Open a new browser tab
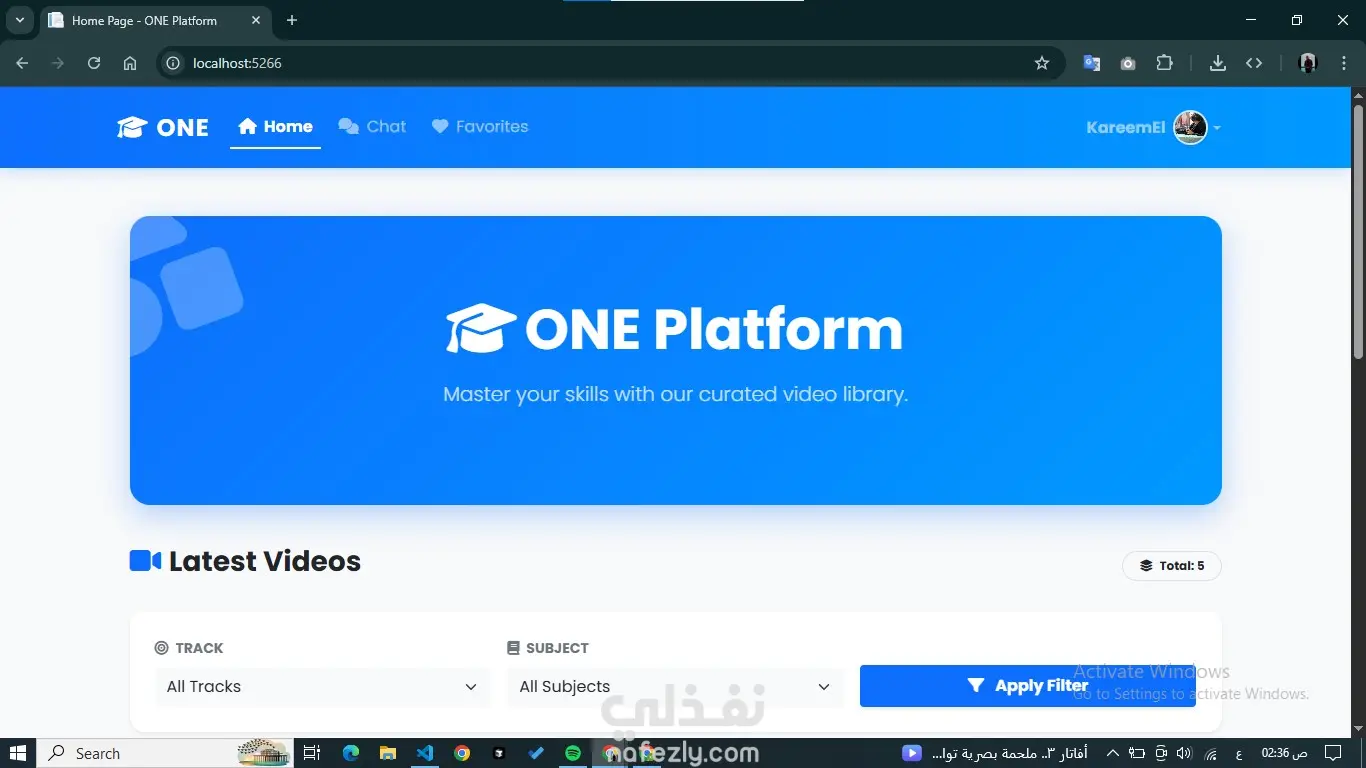The width and height of the screenshot is (1366, 768). (292, 20)
